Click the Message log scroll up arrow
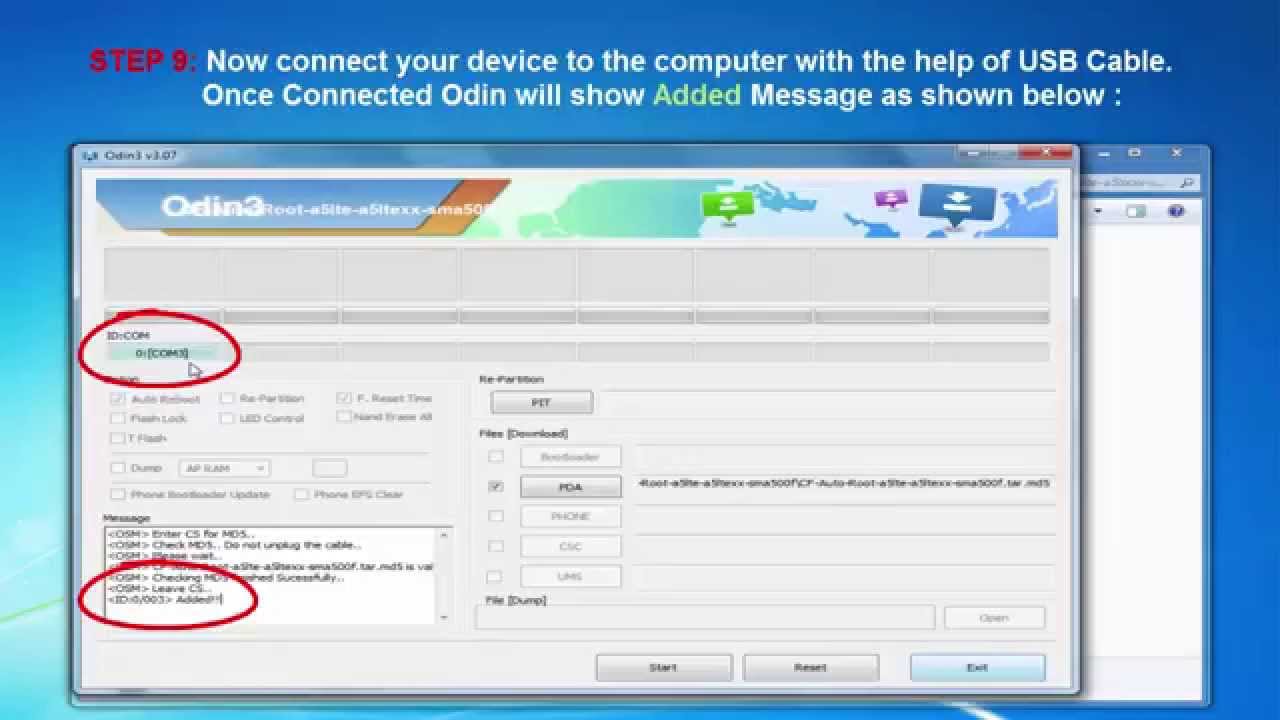Screen dimensions: 1280x720 tap(444, 535)
